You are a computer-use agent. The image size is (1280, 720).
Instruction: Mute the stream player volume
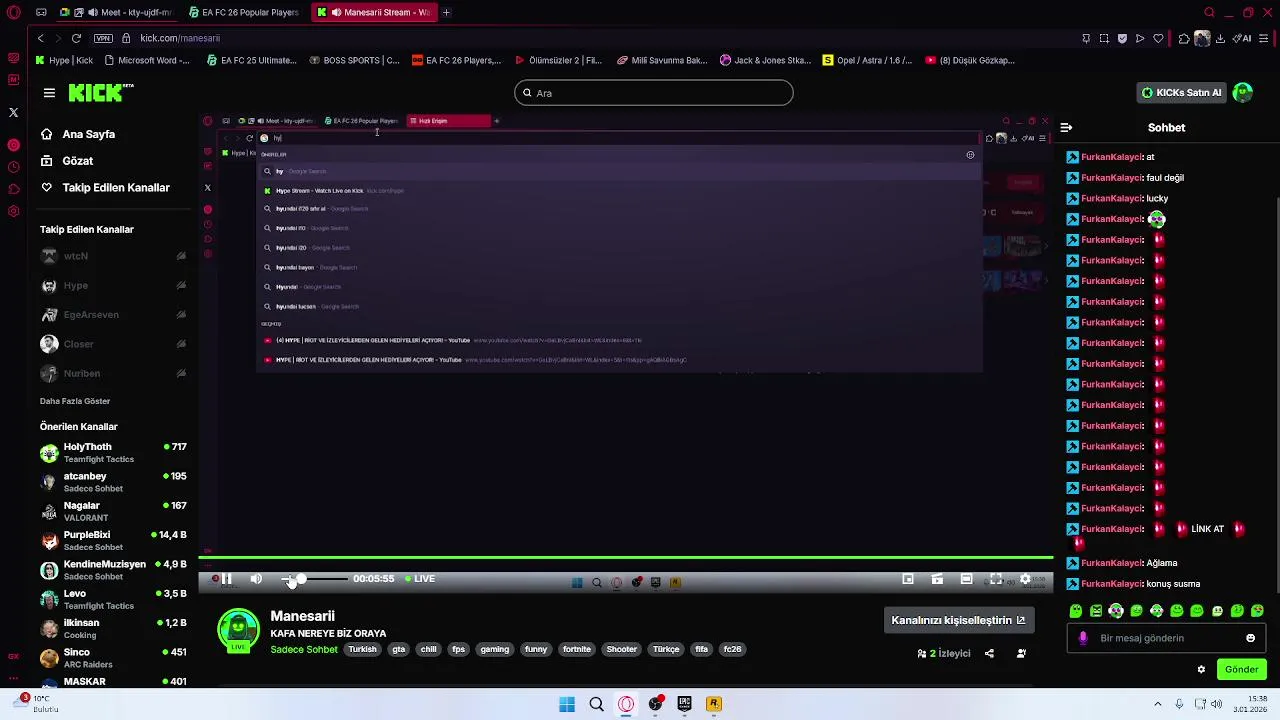click(256, 579)
